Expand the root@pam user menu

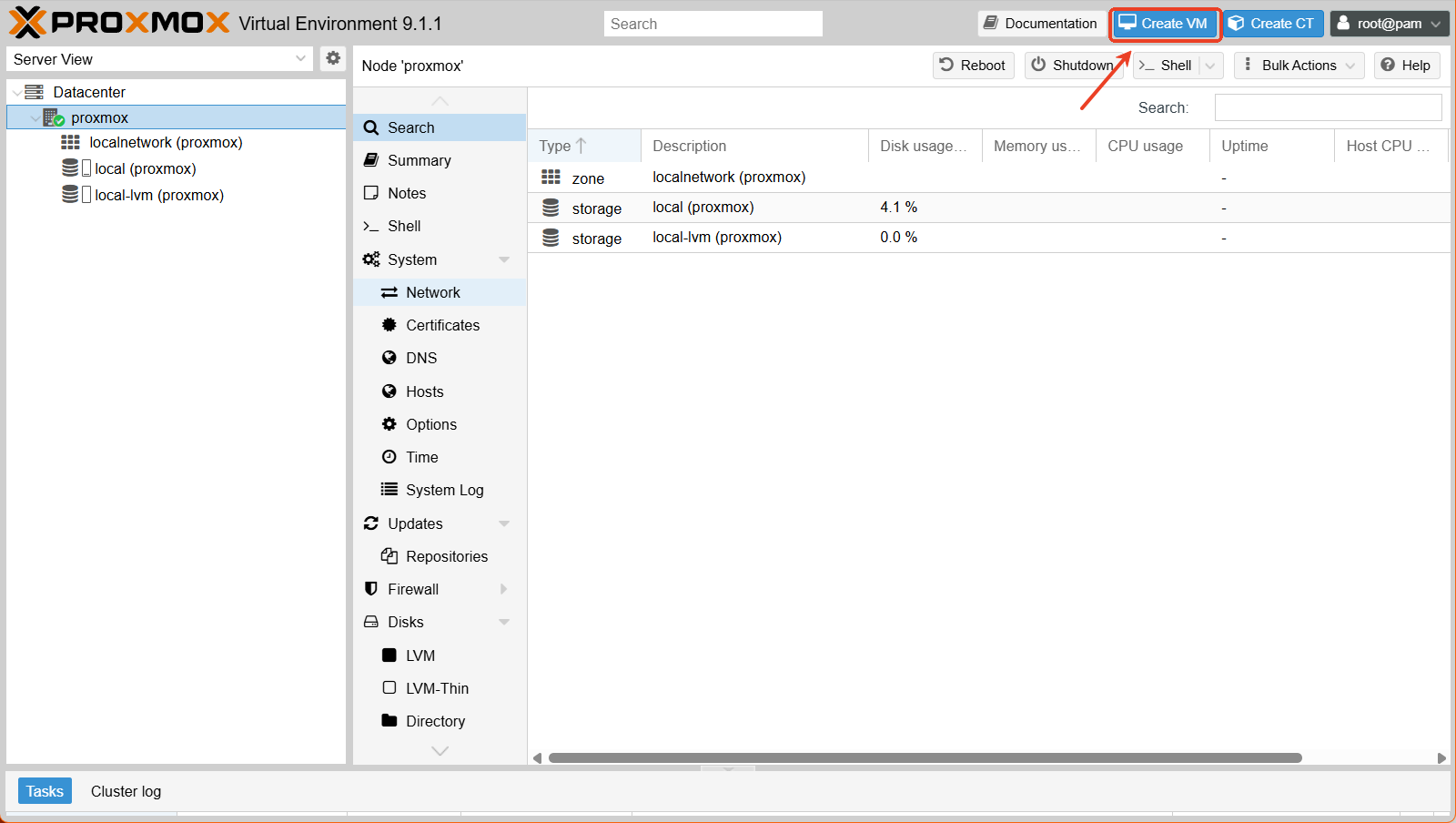pos(1389,24)
